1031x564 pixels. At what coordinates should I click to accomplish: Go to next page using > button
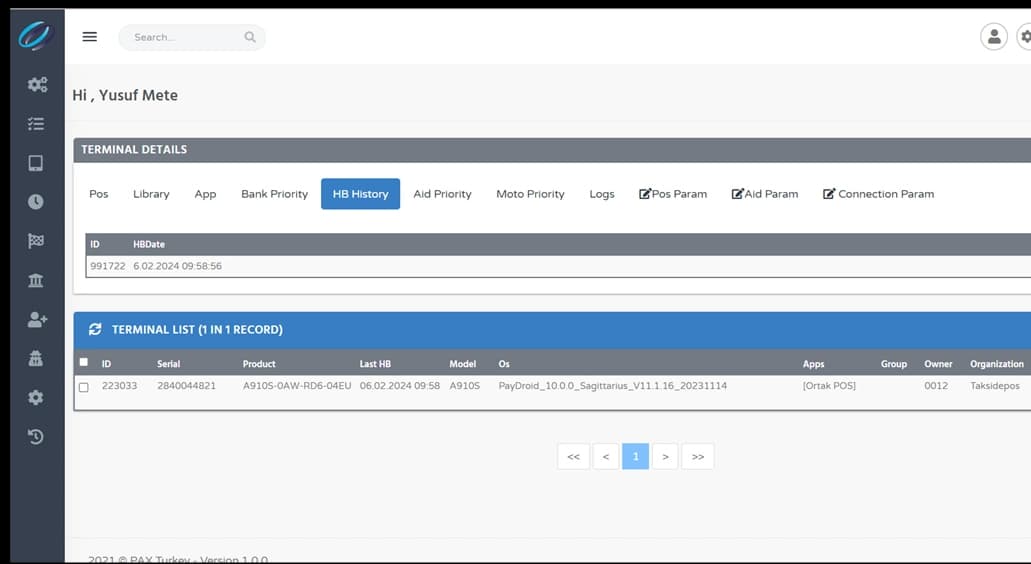[x=665, y=457]
